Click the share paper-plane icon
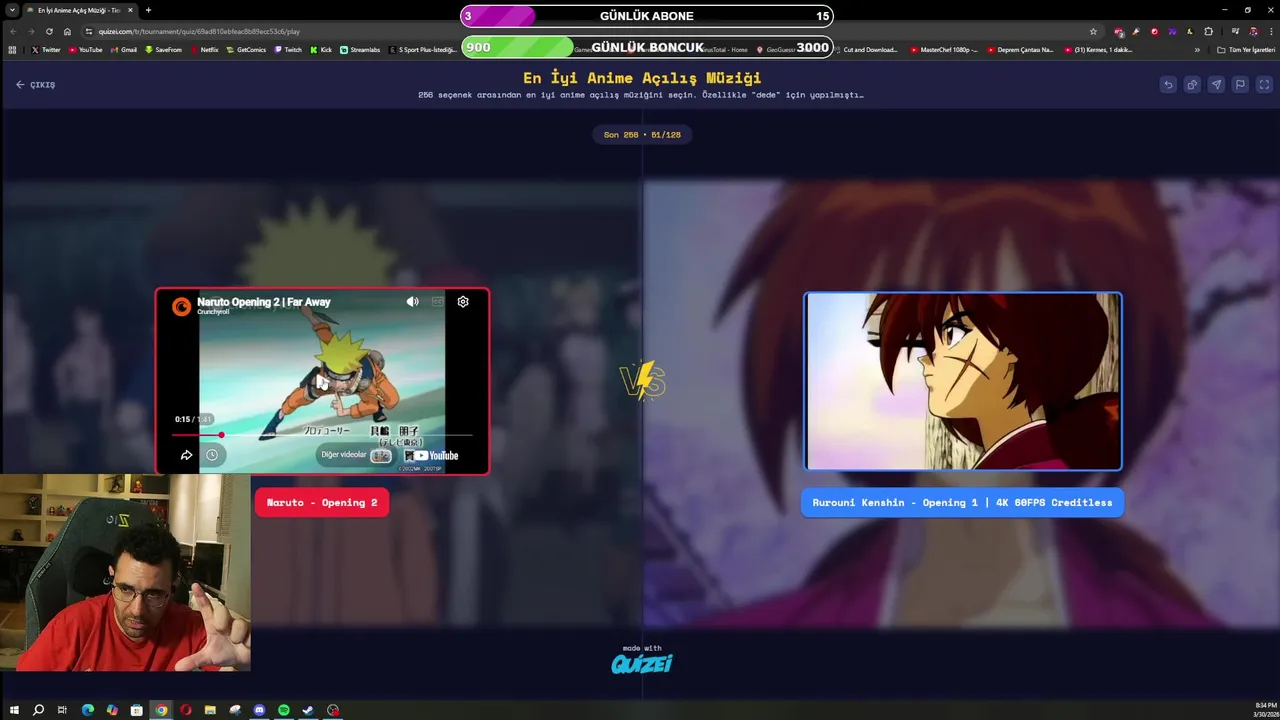Viewport: 1280px width, 720px height. pyautogui.click(x=1216, y=85)
